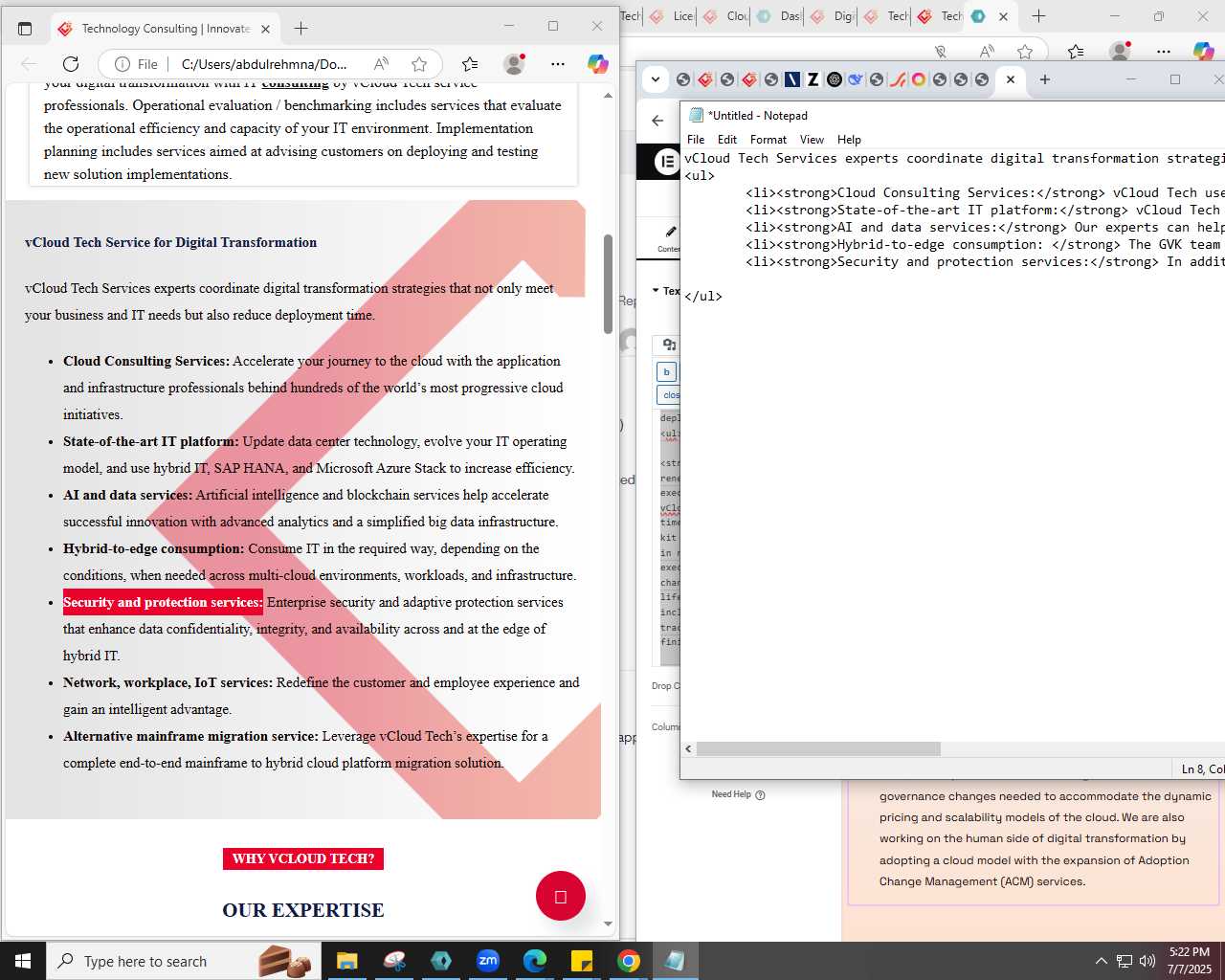The image size is (1225, 980).
Task: Switch to Das tab in back Edge window
Action: pyautogui.click(x=781, y=16)
